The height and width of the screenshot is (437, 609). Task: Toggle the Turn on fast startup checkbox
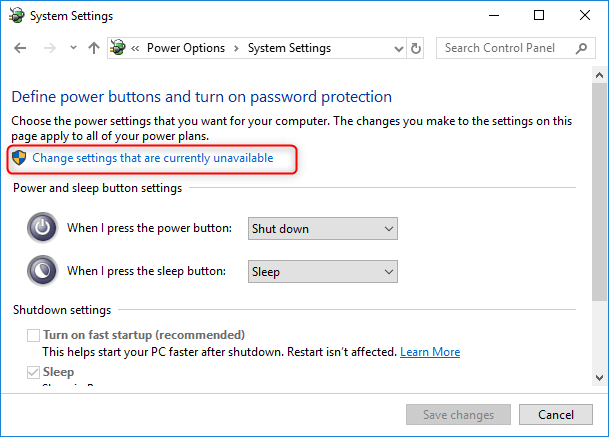point(34,335)
